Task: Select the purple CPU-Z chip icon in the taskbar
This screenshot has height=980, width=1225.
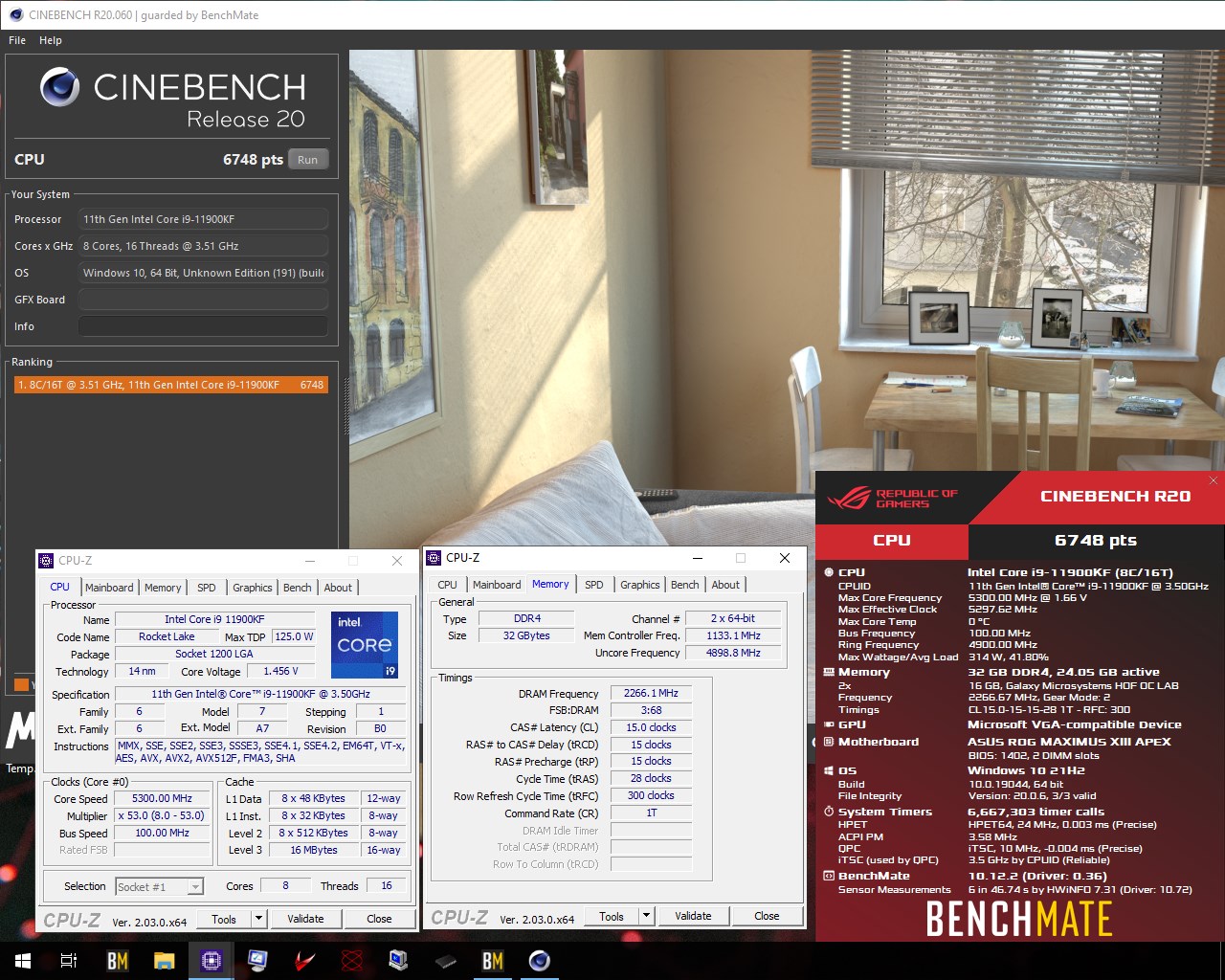Action: [211, 960]
